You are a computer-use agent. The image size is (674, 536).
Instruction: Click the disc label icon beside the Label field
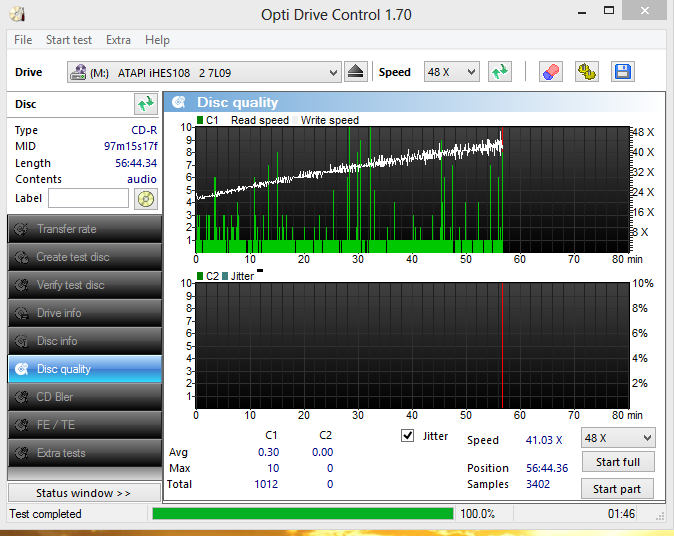pyautogui.click(x=146, y=199)
